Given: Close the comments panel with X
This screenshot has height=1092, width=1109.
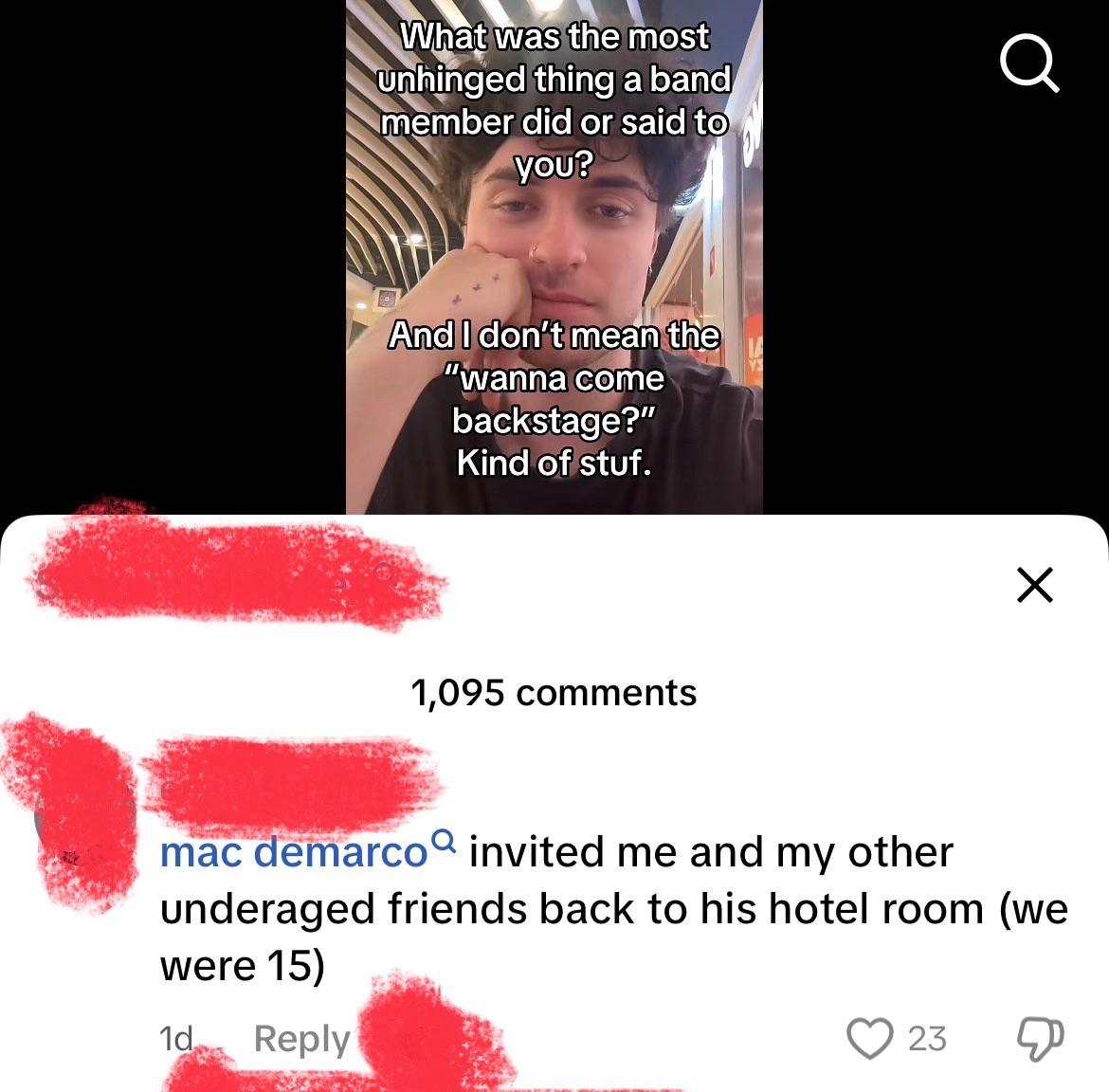Looking at the screenshot, I should 1035,584.
